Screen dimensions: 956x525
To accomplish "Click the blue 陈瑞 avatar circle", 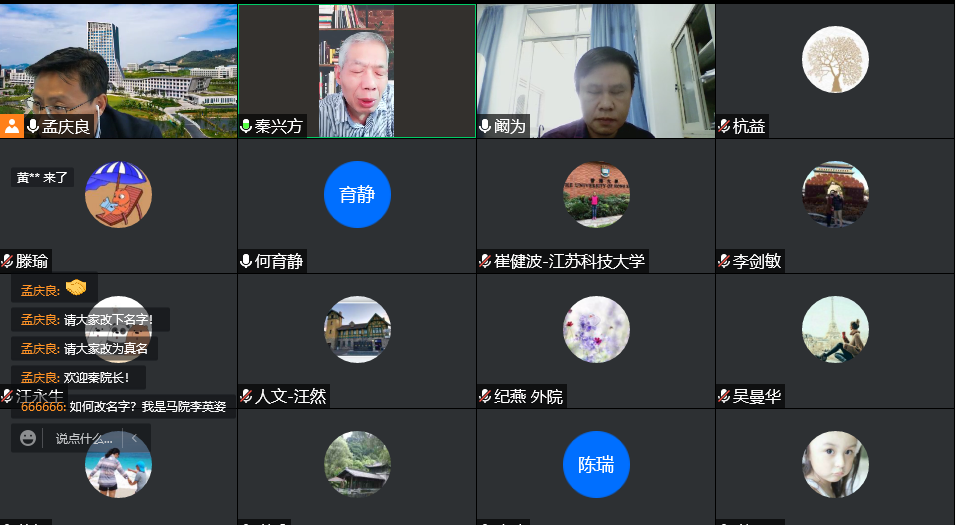I will click(596, 464).
